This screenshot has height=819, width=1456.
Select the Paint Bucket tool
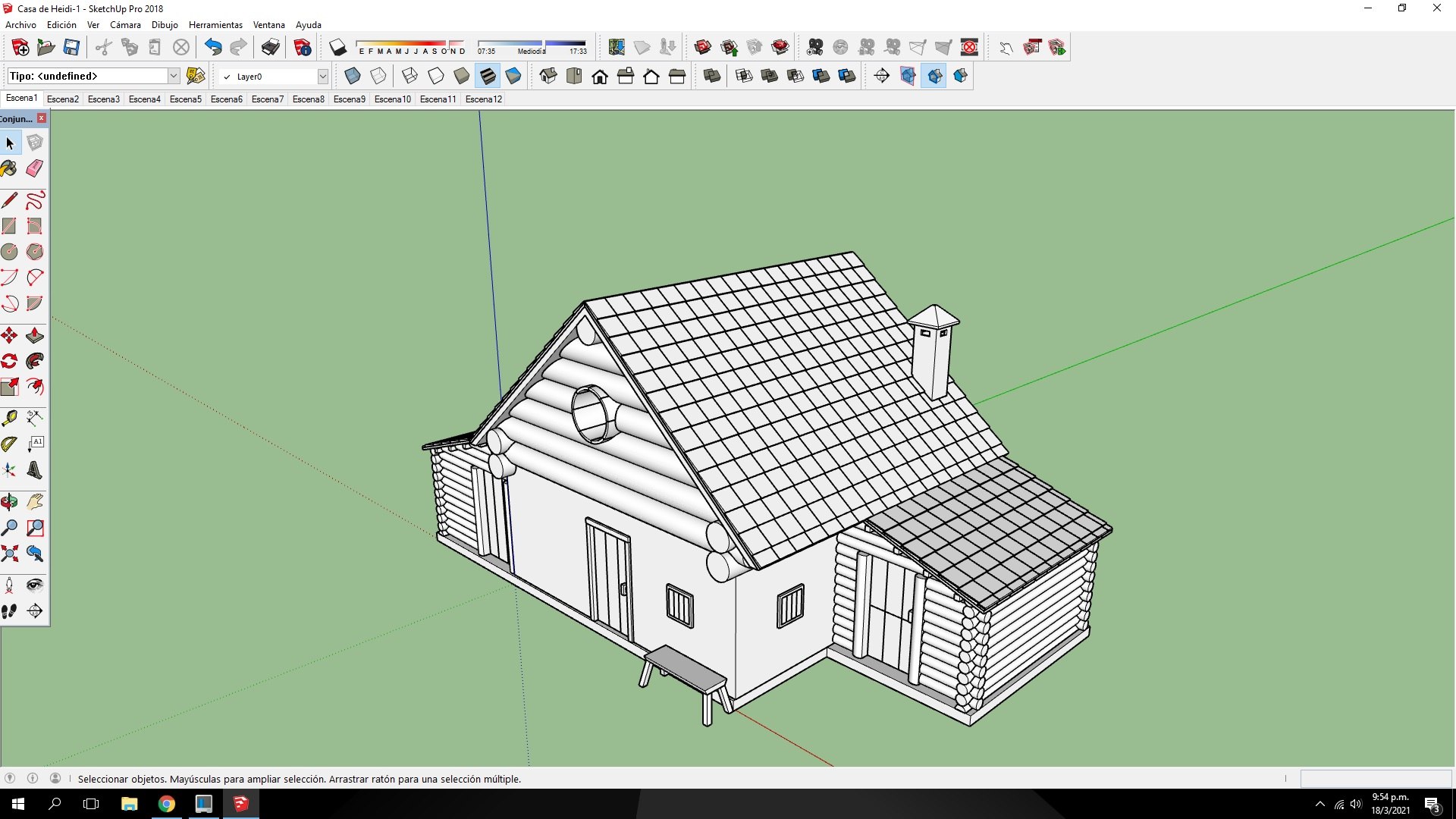(x=9, y=168)
